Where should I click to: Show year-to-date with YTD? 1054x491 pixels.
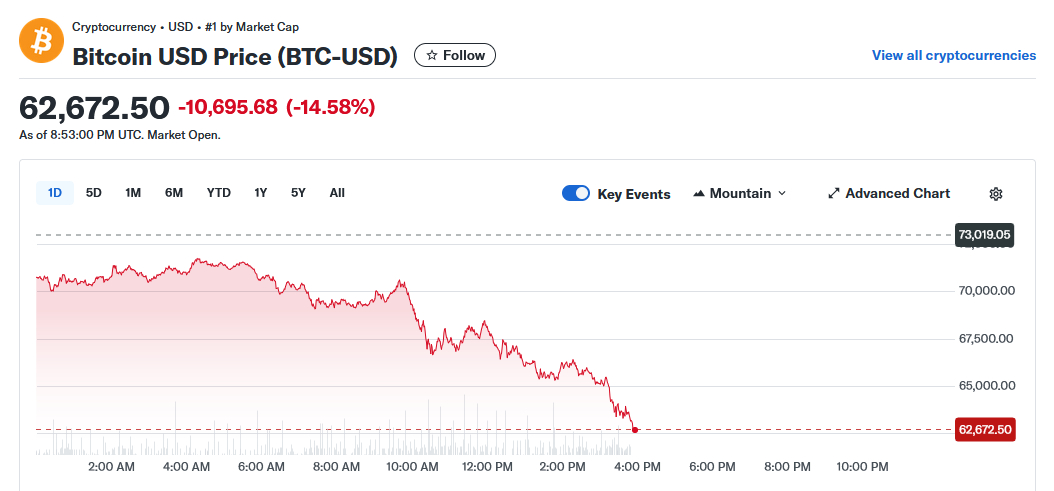tap(219, 193)
